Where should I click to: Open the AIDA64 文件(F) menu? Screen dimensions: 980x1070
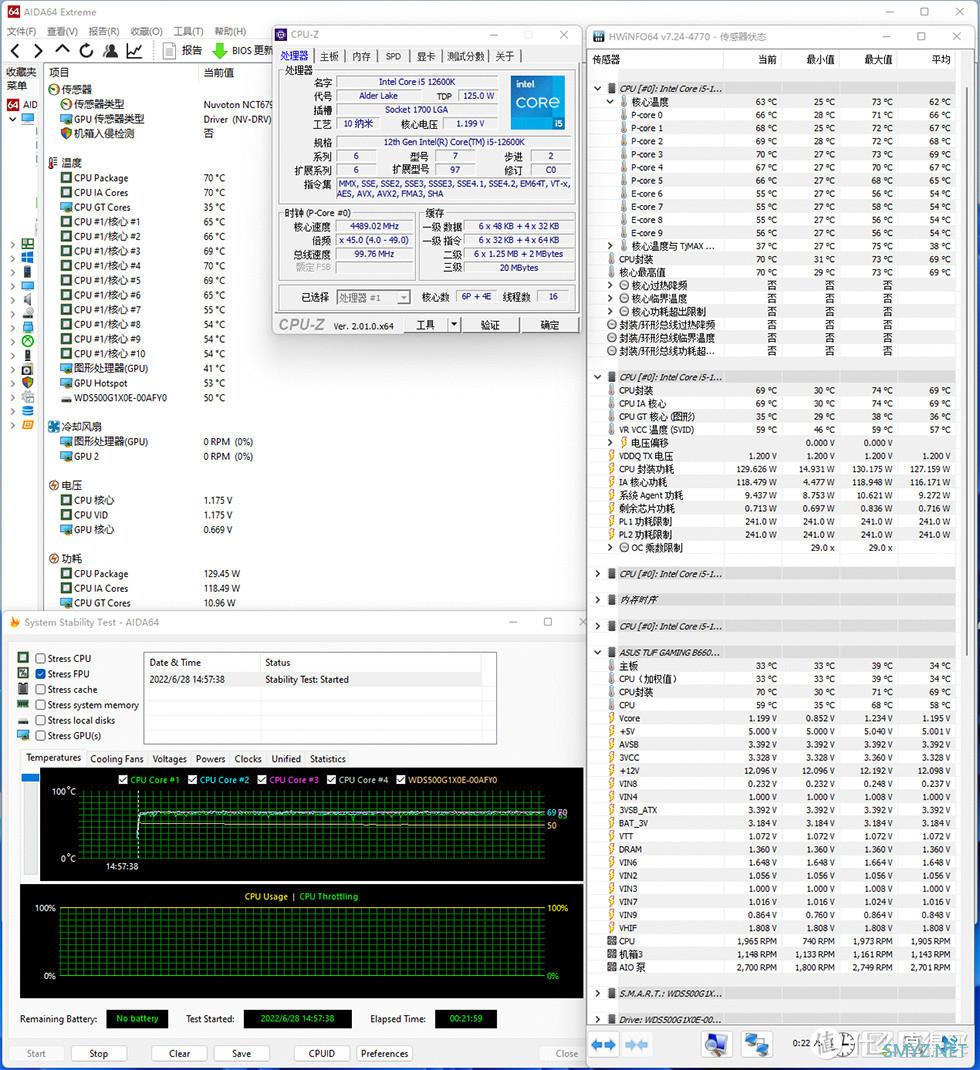point(21,31)
